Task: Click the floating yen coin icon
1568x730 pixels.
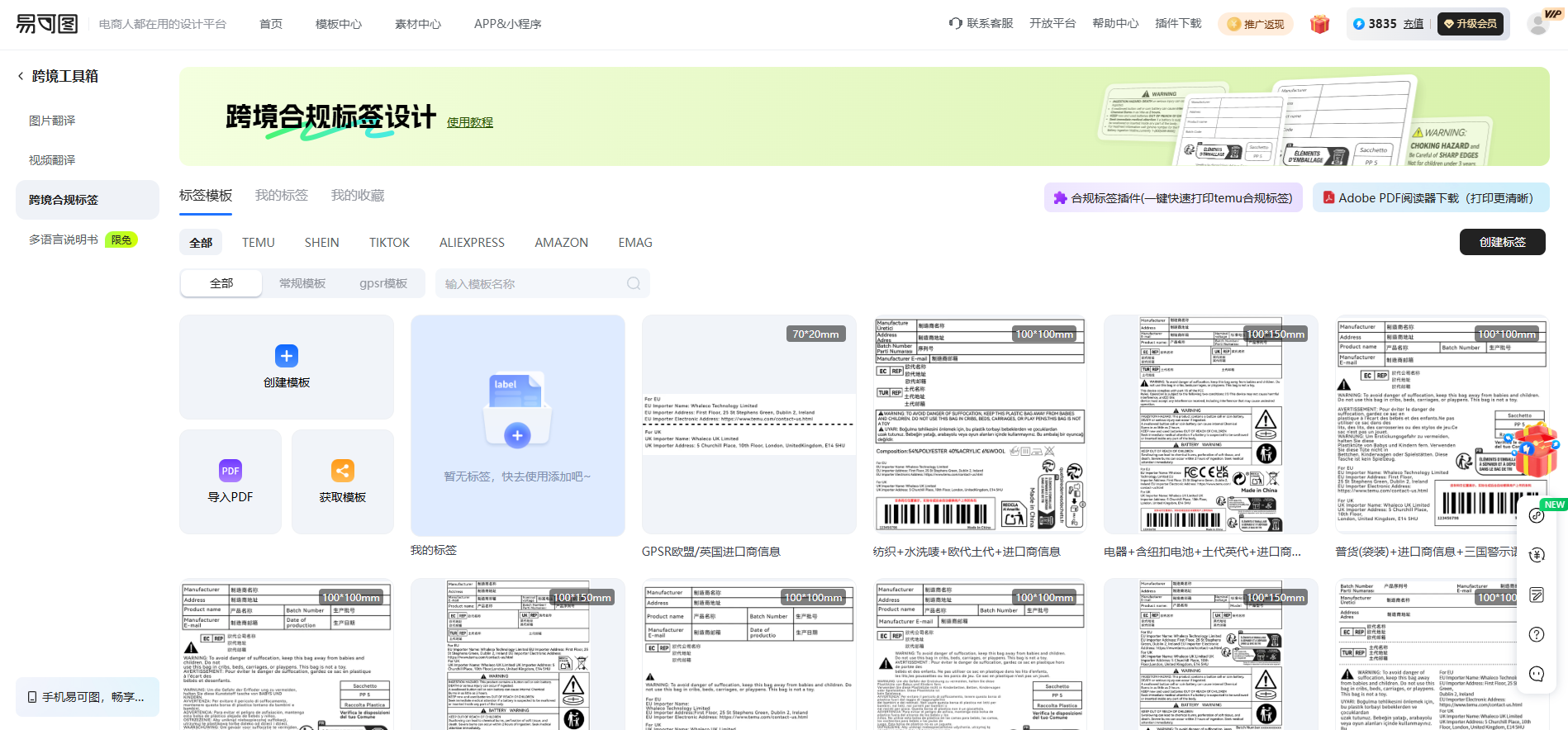Action: pyautogui.click(x=1537, y=555)
